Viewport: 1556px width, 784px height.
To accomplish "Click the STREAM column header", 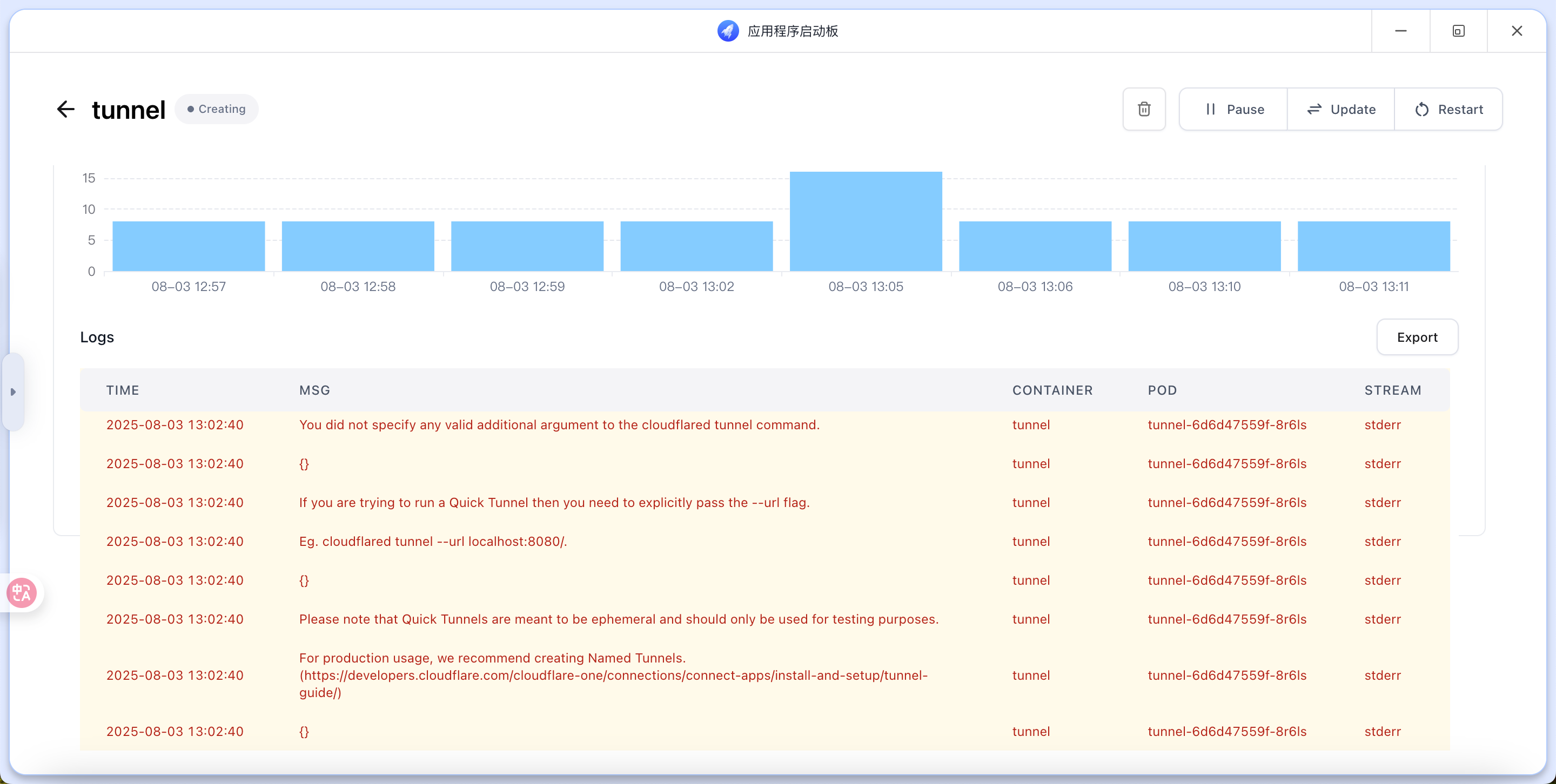I will [1393, 390].
